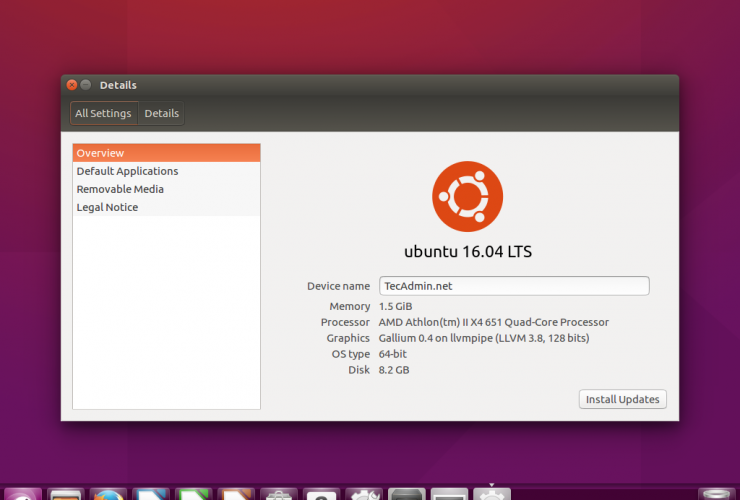Close the Details window
740x500 pixels.
pyautogui.click(x=71, y=85)
